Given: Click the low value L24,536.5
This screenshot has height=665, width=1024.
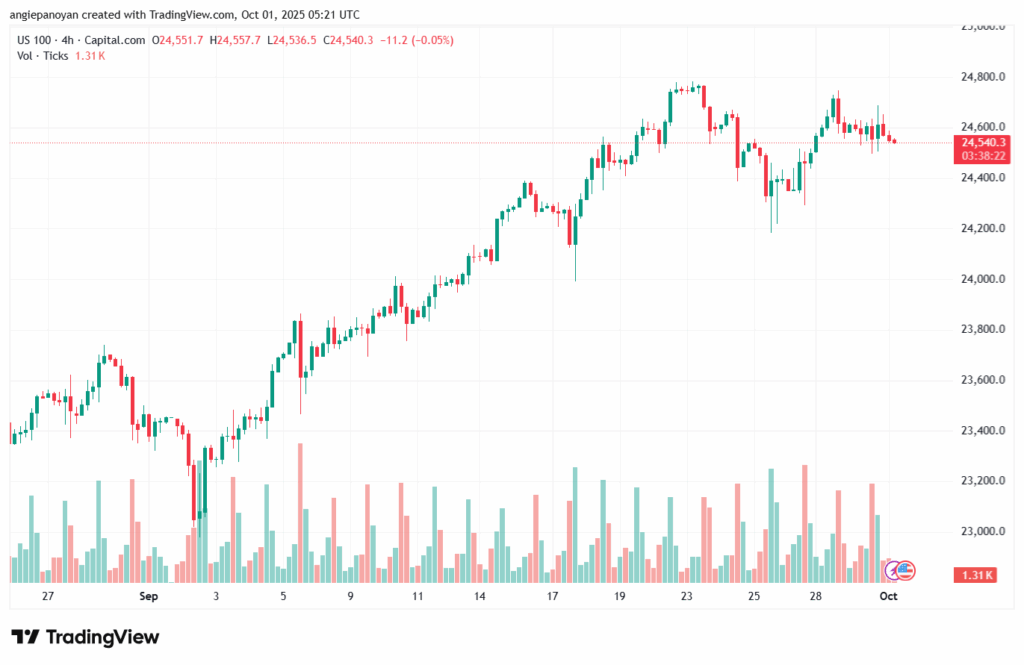Looking at the screenshot, I should point(294,40).
